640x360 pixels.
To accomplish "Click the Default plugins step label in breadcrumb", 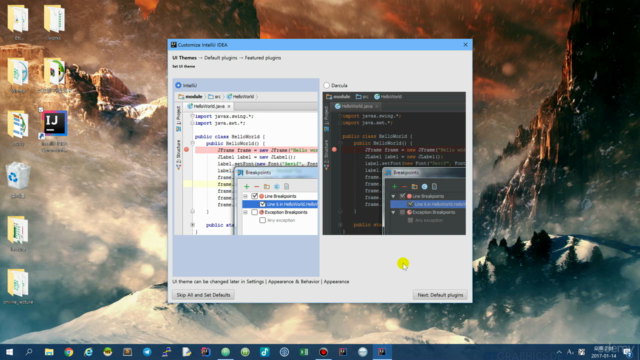I will 220,58.
